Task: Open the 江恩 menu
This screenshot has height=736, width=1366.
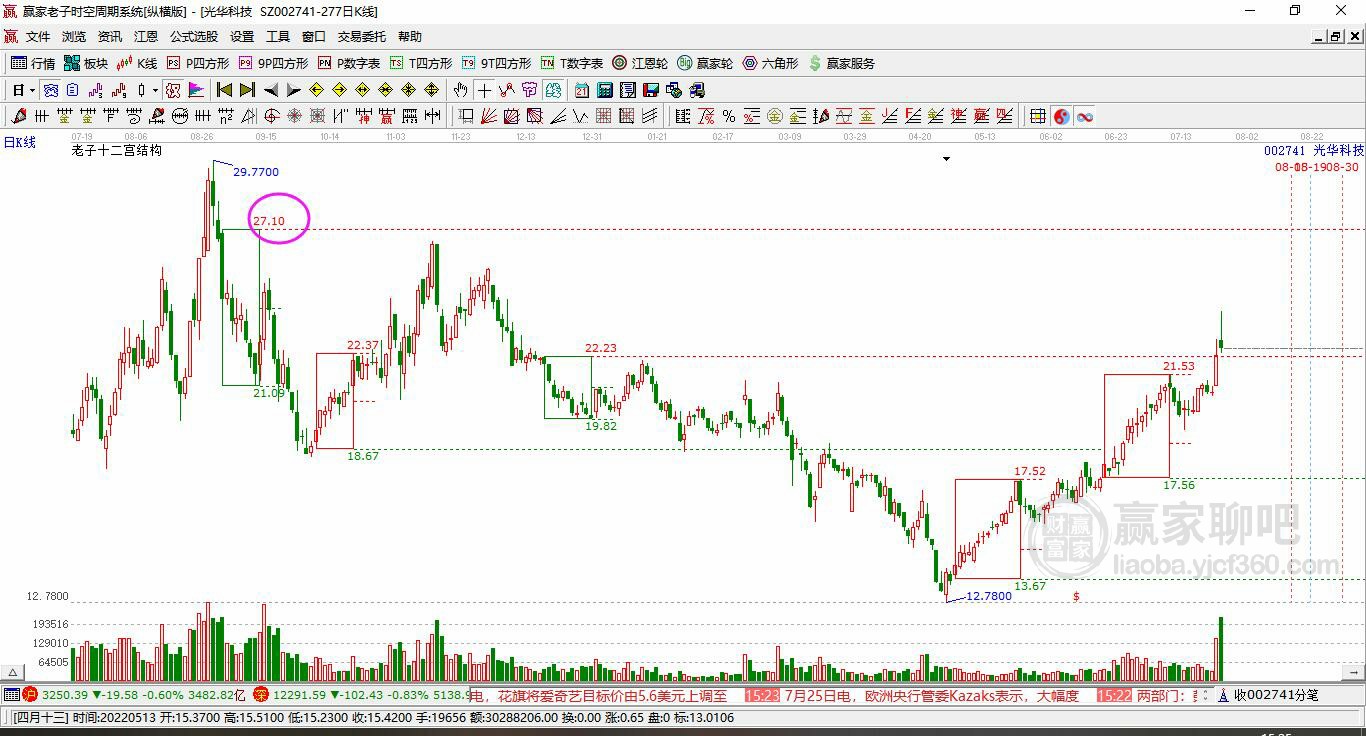Action: (146, 37)
